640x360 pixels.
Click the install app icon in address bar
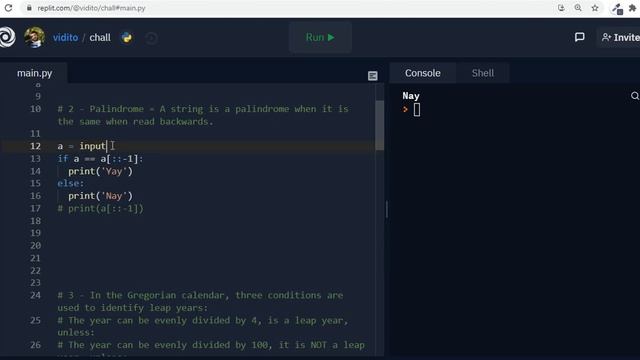[561, 8]
